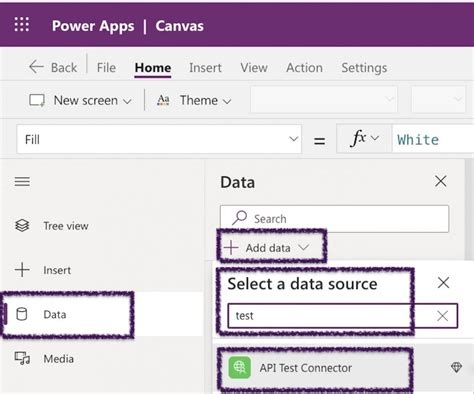The image size is (474, 394).
Task: Click the Power Apps title
Action: (x=93, y=26)
